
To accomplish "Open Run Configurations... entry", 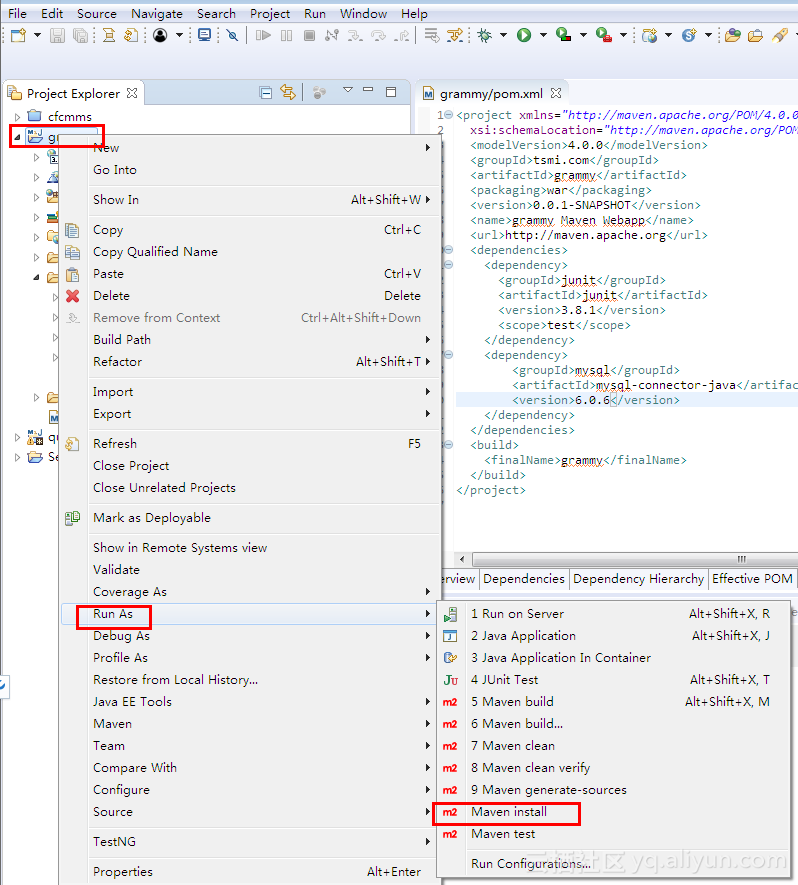I will point(614,864).
